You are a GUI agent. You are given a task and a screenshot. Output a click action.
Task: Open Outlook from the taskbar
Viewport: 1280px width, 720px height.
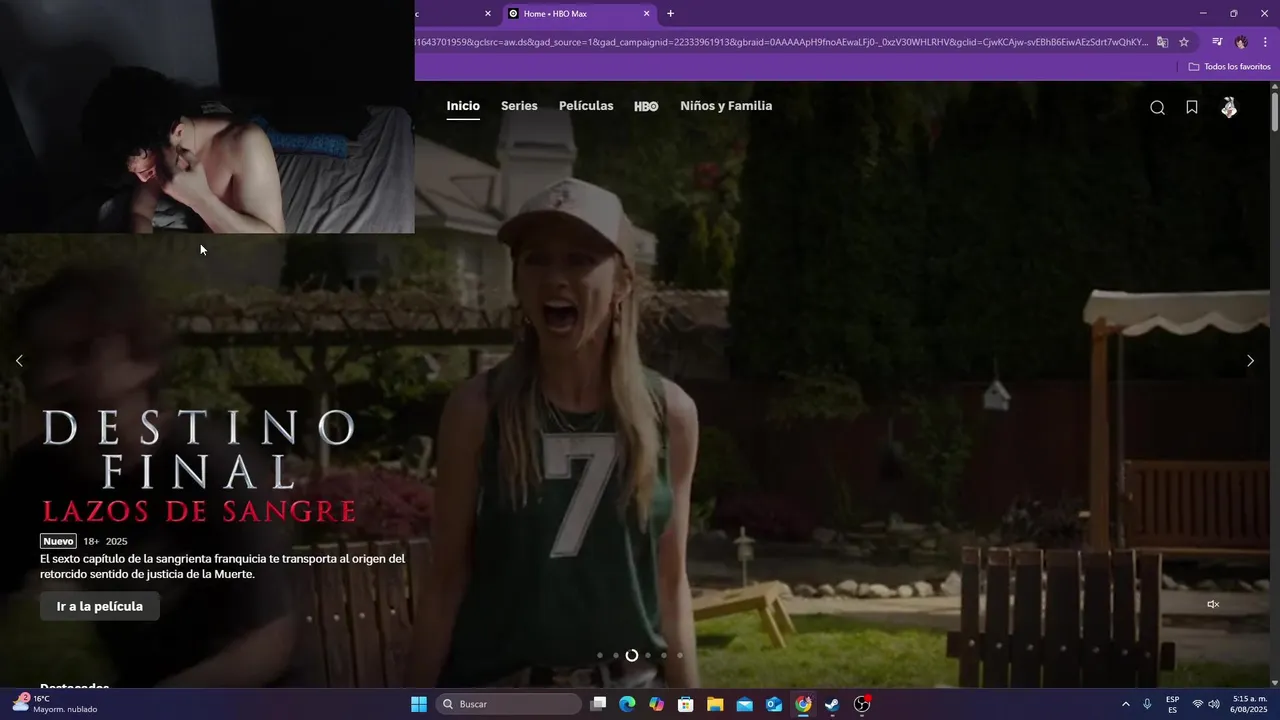point(774,704)
